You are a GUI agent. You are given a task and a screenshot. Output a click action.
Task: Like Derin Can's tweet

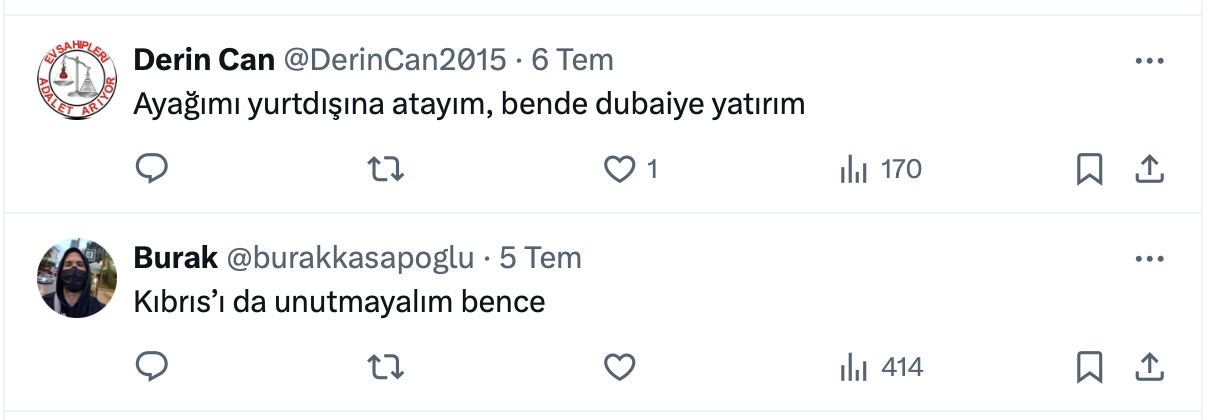point(621,170)
